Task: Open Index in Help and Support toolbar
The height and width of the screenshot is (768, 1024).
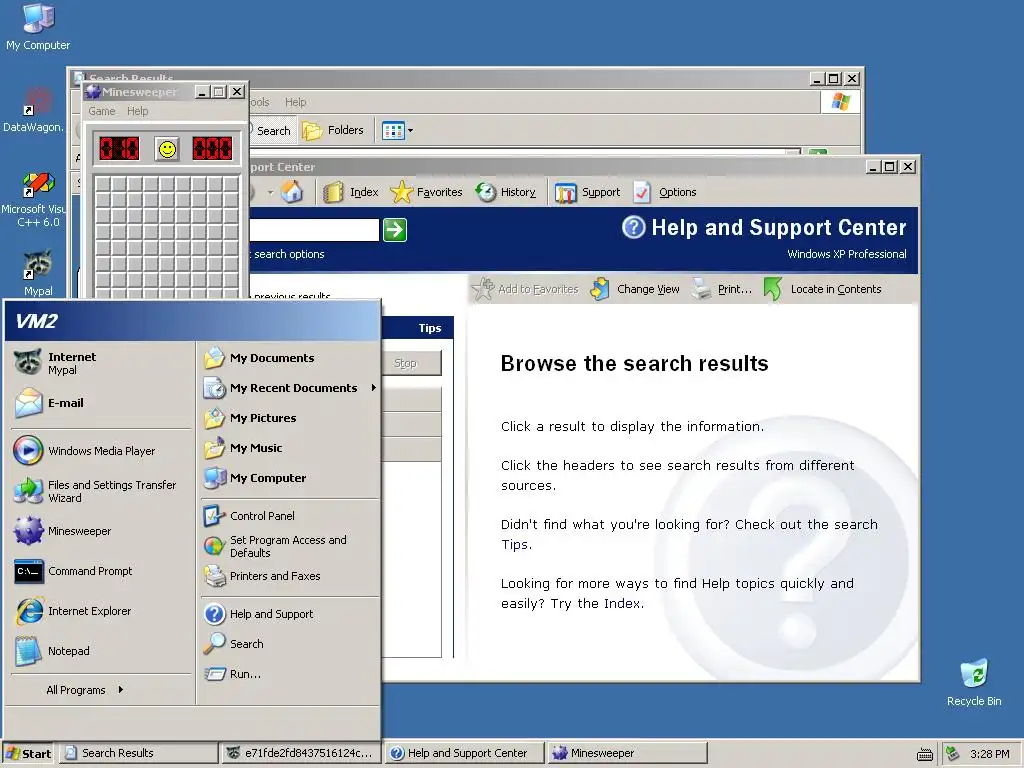Action: click(351, 192)
